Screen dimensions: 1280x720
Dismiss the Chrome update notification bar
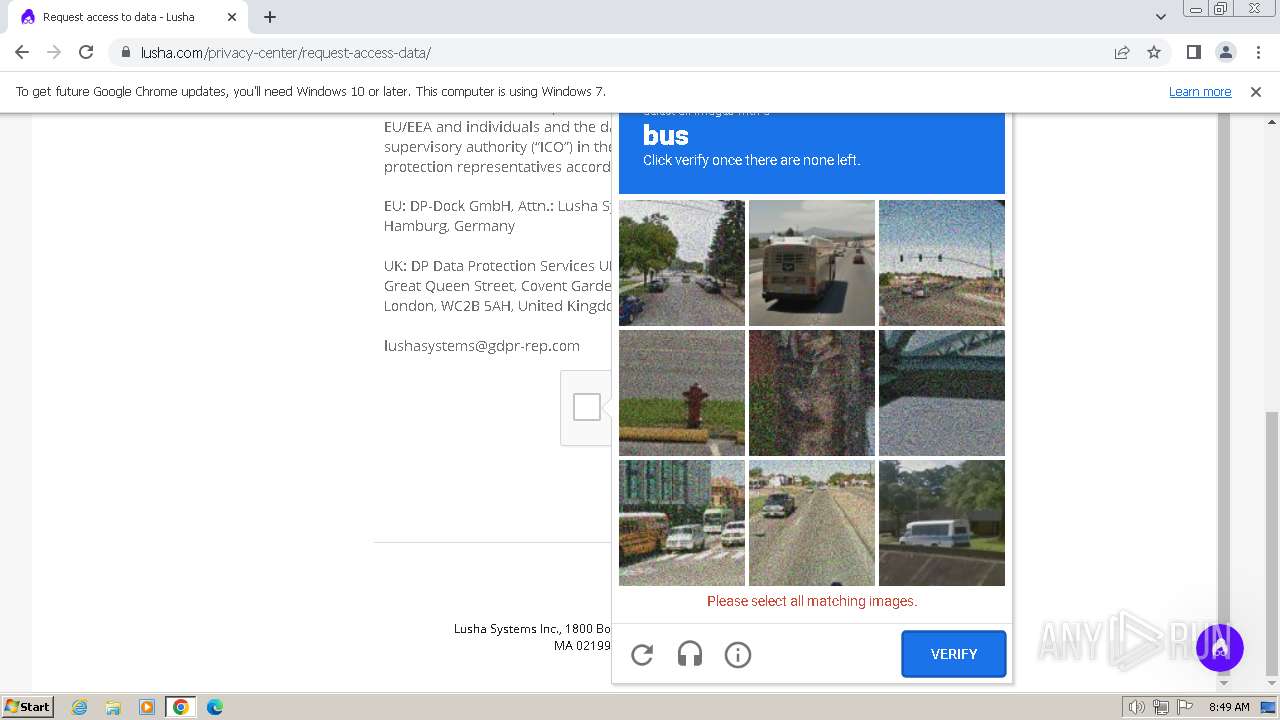[x=1256, y=92]
